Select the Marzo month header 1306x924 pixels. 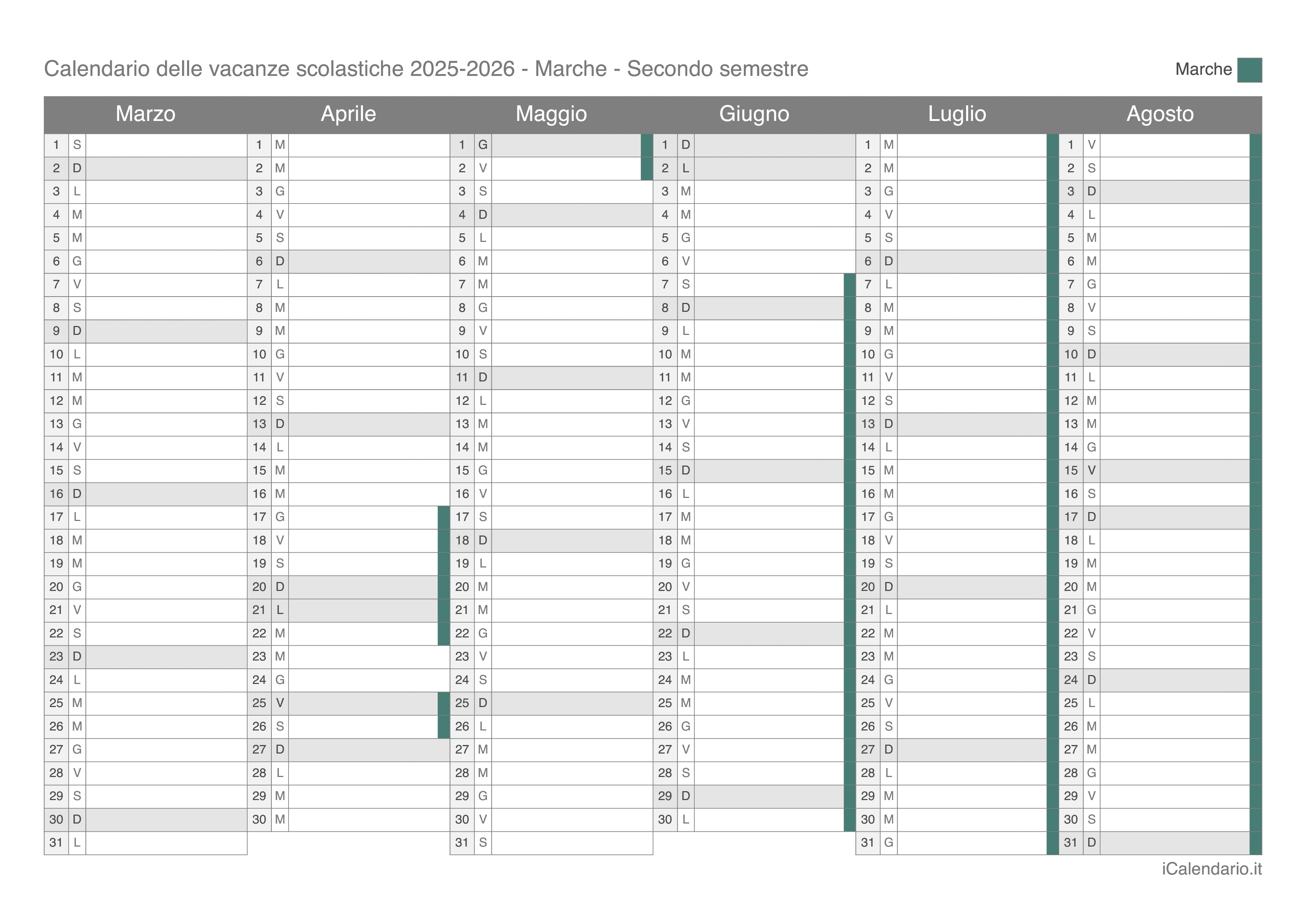(x=146, y=114)
